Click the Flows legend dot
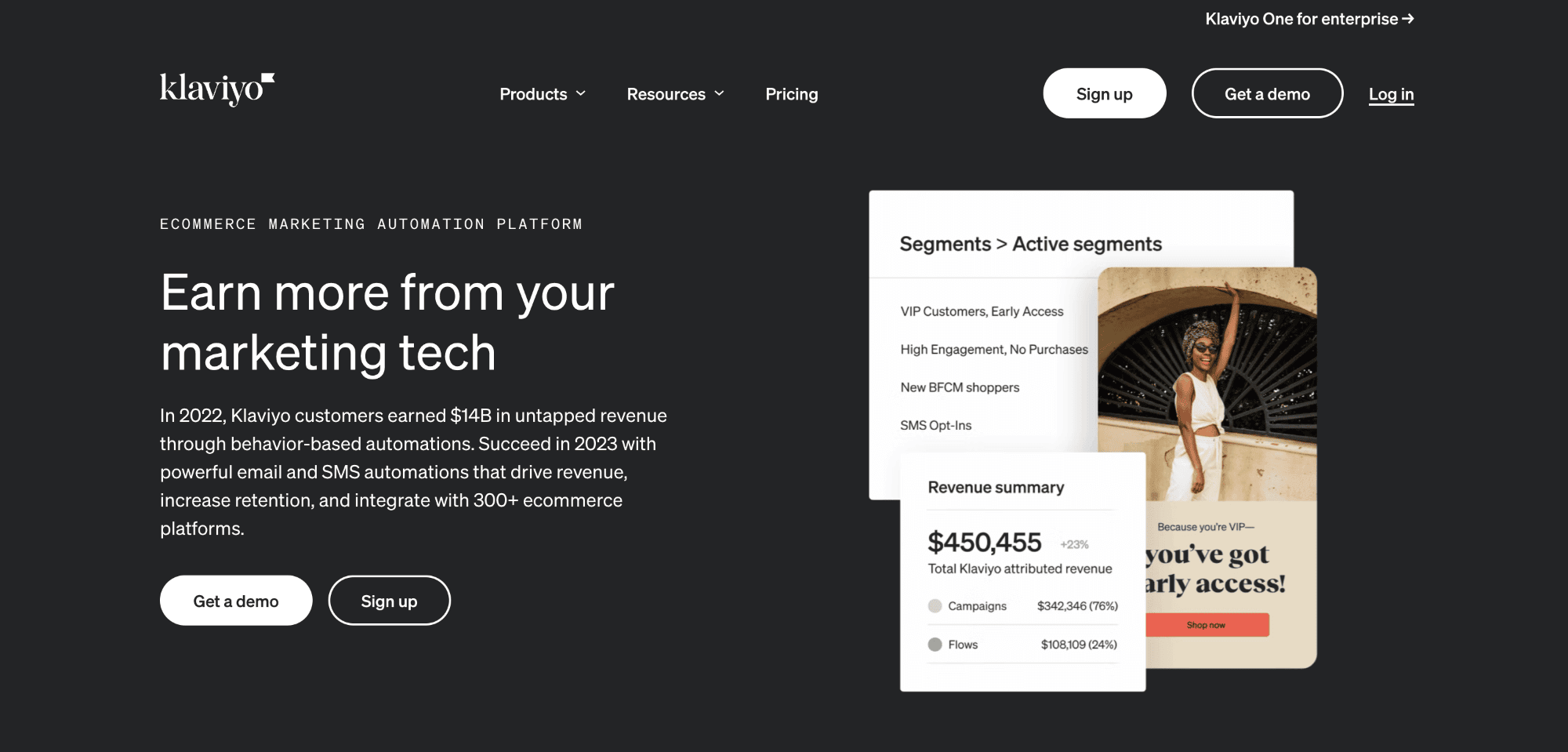The width and height of the screenshot is (1568, 752). point(935,645)
